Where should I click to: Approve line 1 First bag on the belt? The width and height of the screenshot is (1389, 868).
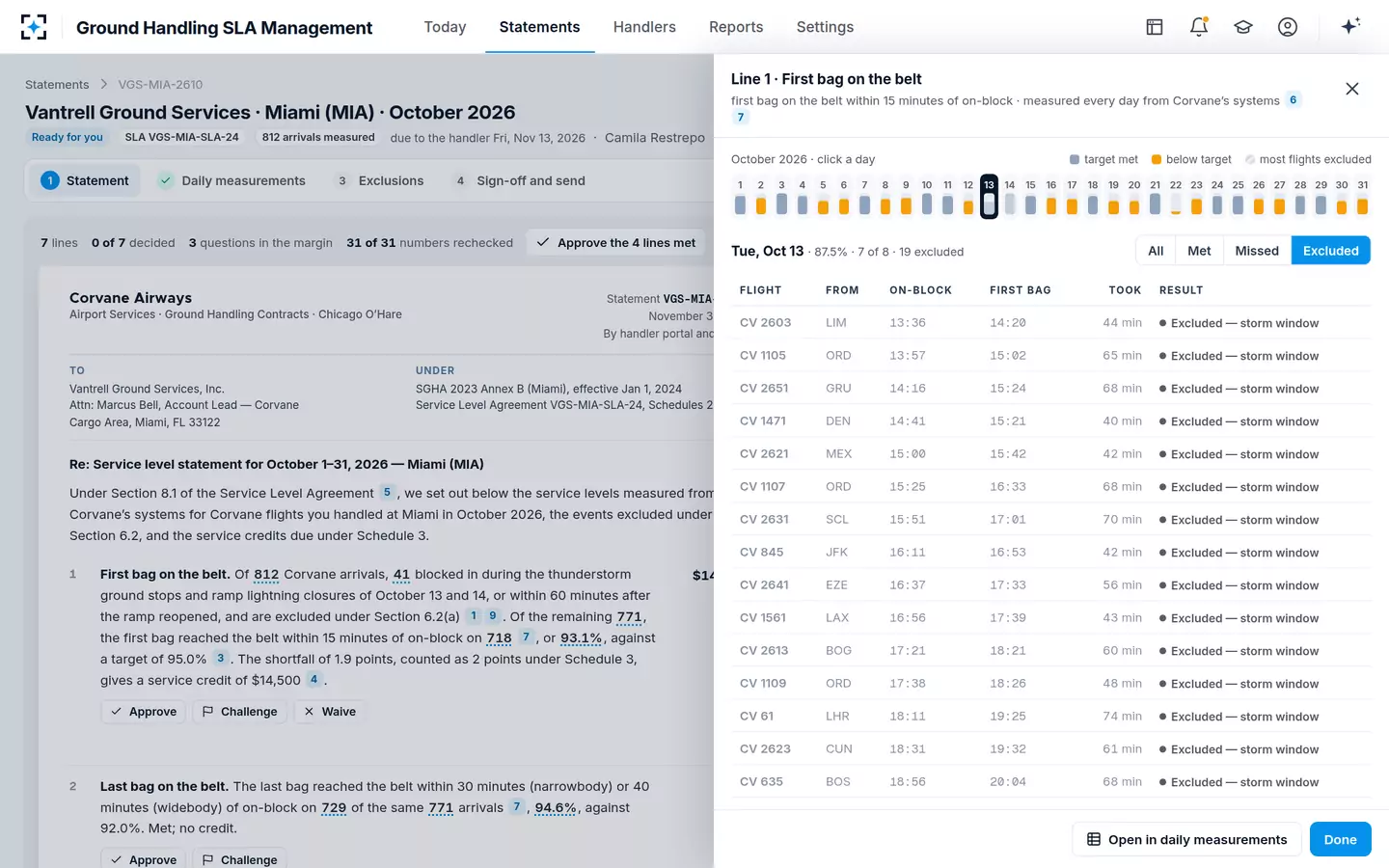click(144, 712)
